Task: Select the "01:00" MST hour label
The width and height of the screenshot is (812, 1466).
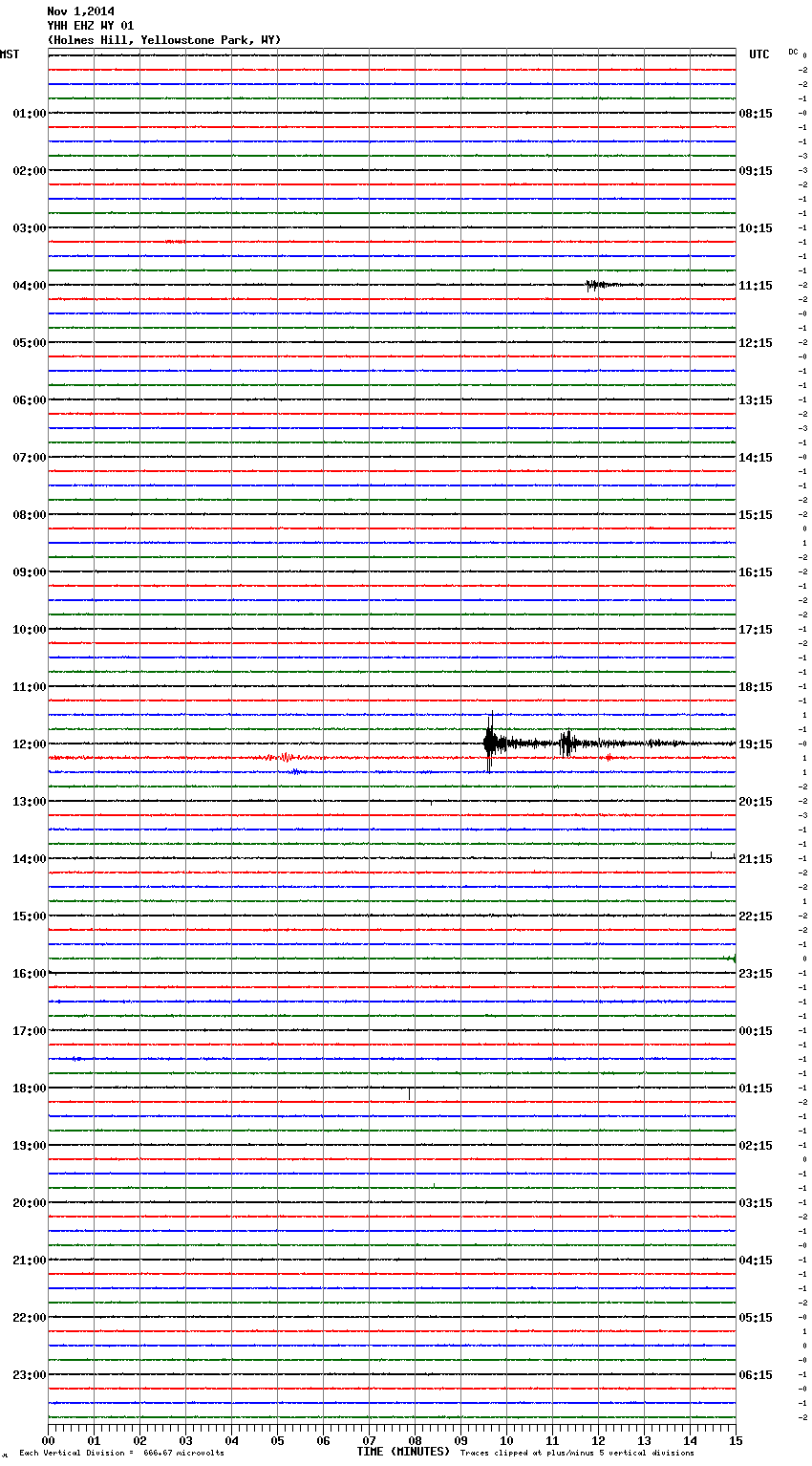Action: coord(30,114)
